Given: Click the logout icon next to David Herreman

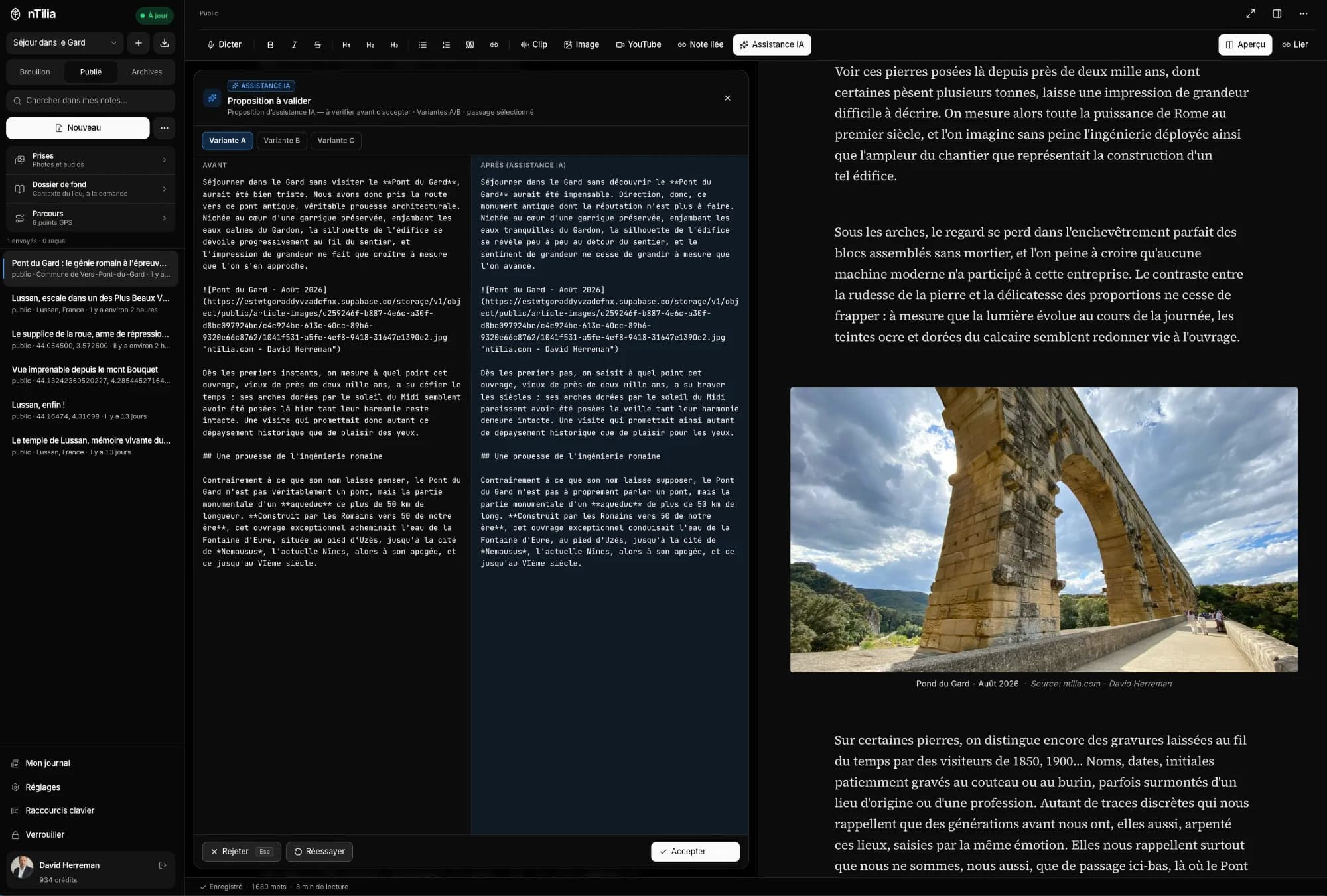Looking at the screenshot, I should coord(163,865).
